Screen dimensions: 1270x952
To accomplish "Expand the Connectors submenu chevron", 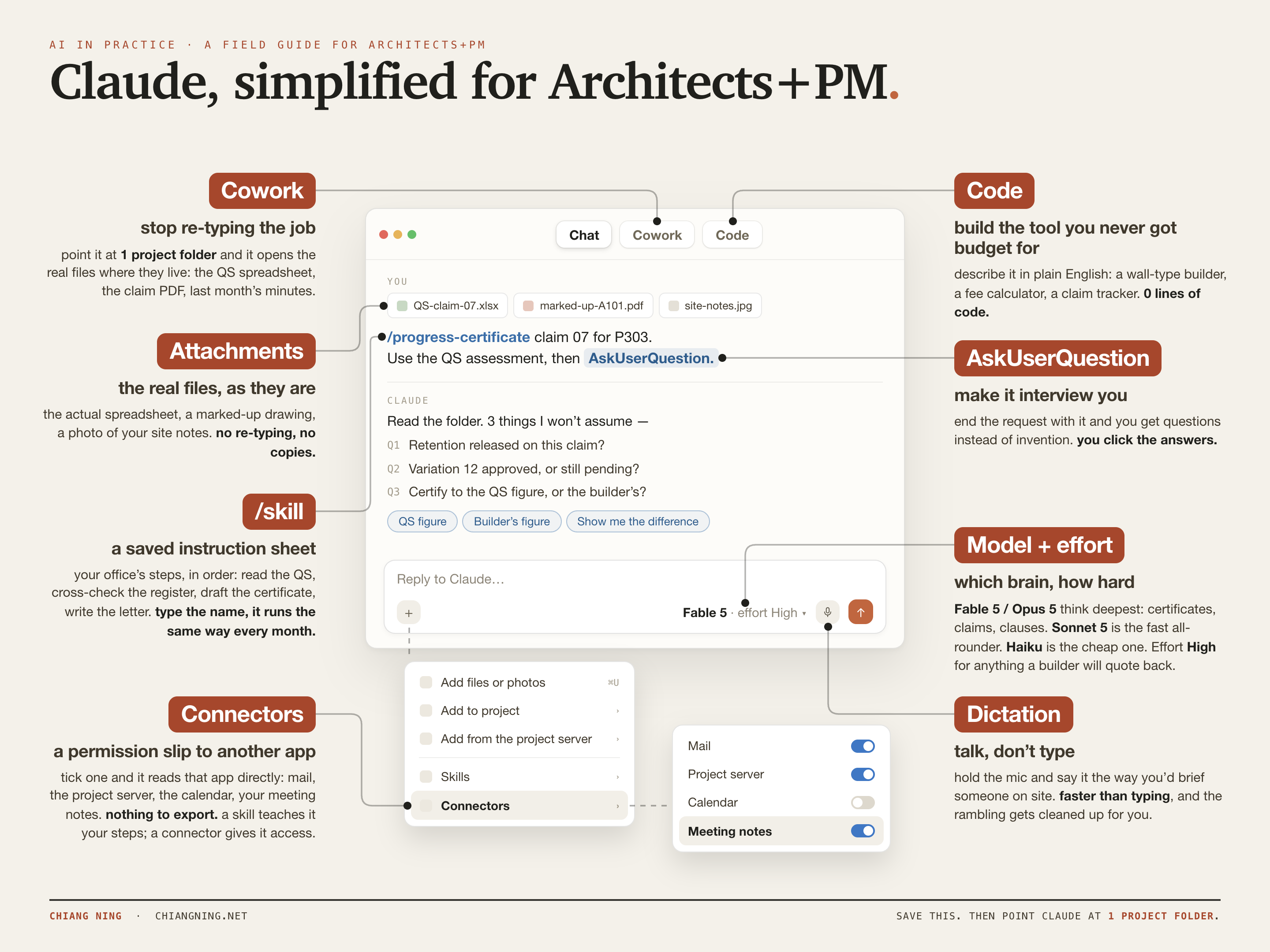I will click(x=618, y=806).
